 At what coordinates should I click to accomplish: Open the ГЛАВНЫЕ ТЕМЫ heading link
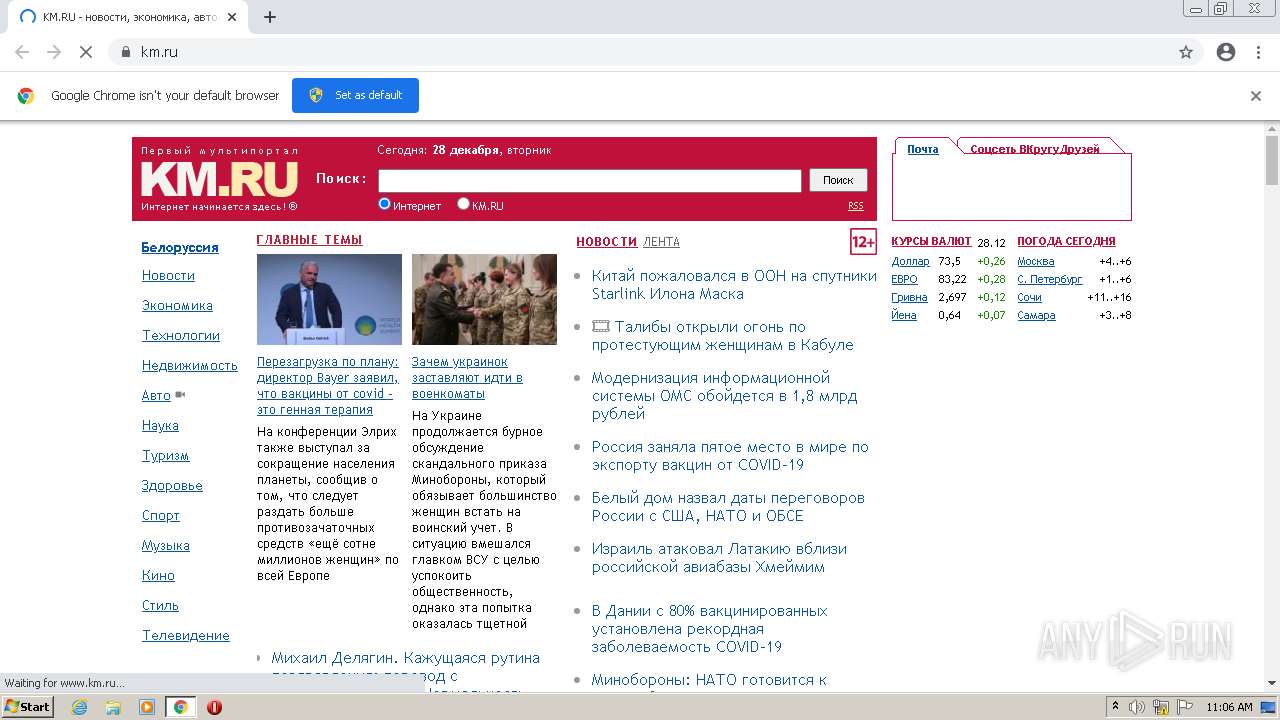pos(309,240)
